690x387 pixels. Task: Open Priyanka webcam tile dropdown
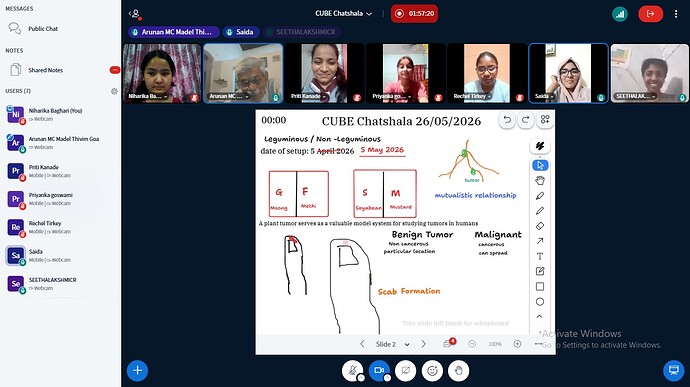[x=392, y=96]
